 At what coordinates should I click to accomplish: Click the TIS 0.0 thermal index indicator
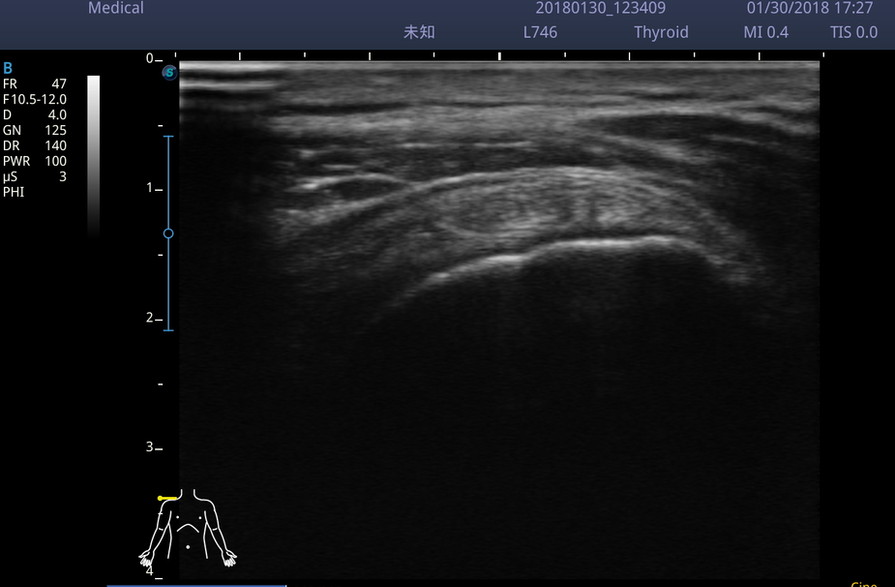click(853, 32)
